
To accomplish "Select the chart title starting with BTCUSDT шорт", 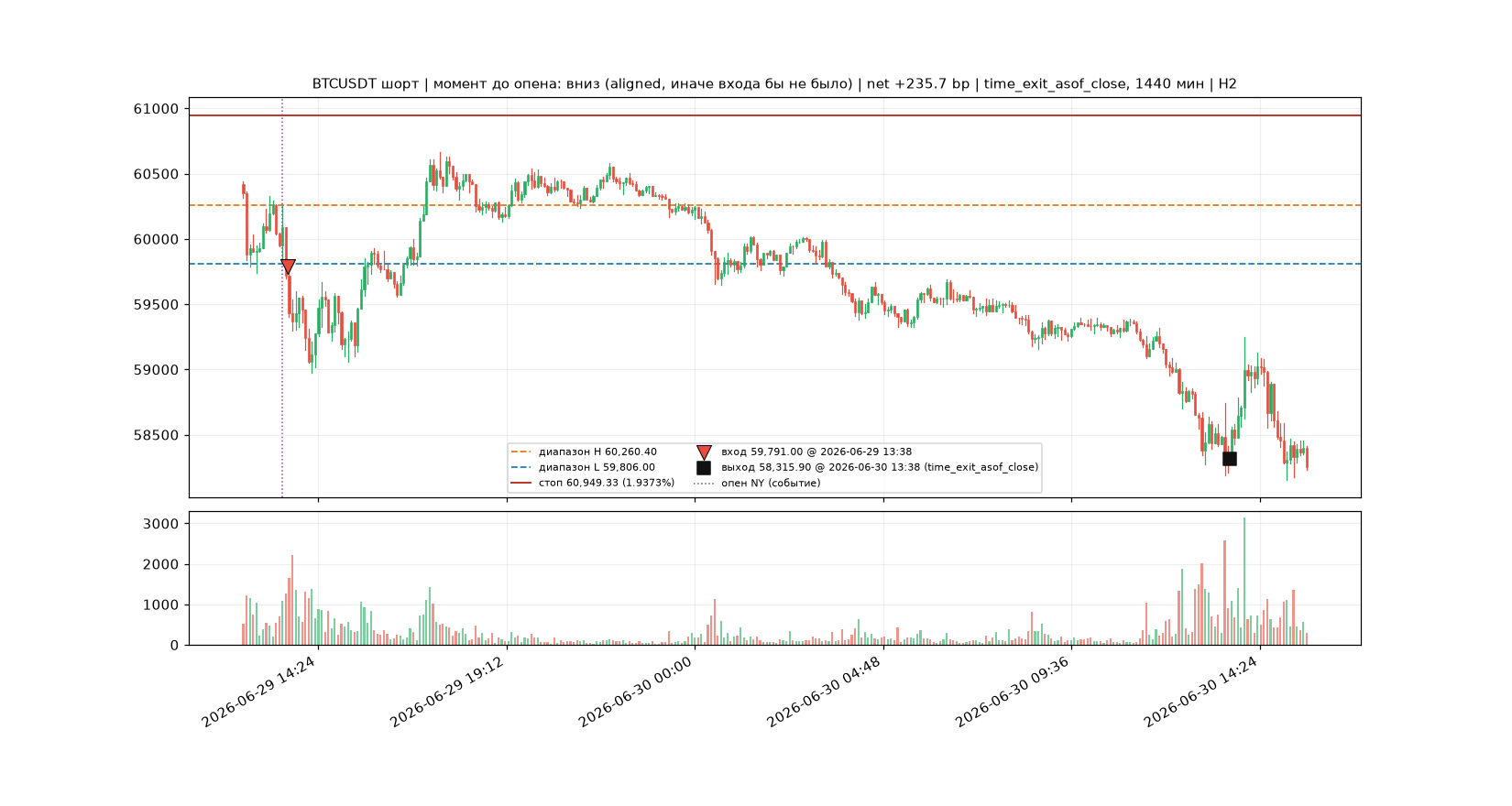I will (x=774, y=84).
